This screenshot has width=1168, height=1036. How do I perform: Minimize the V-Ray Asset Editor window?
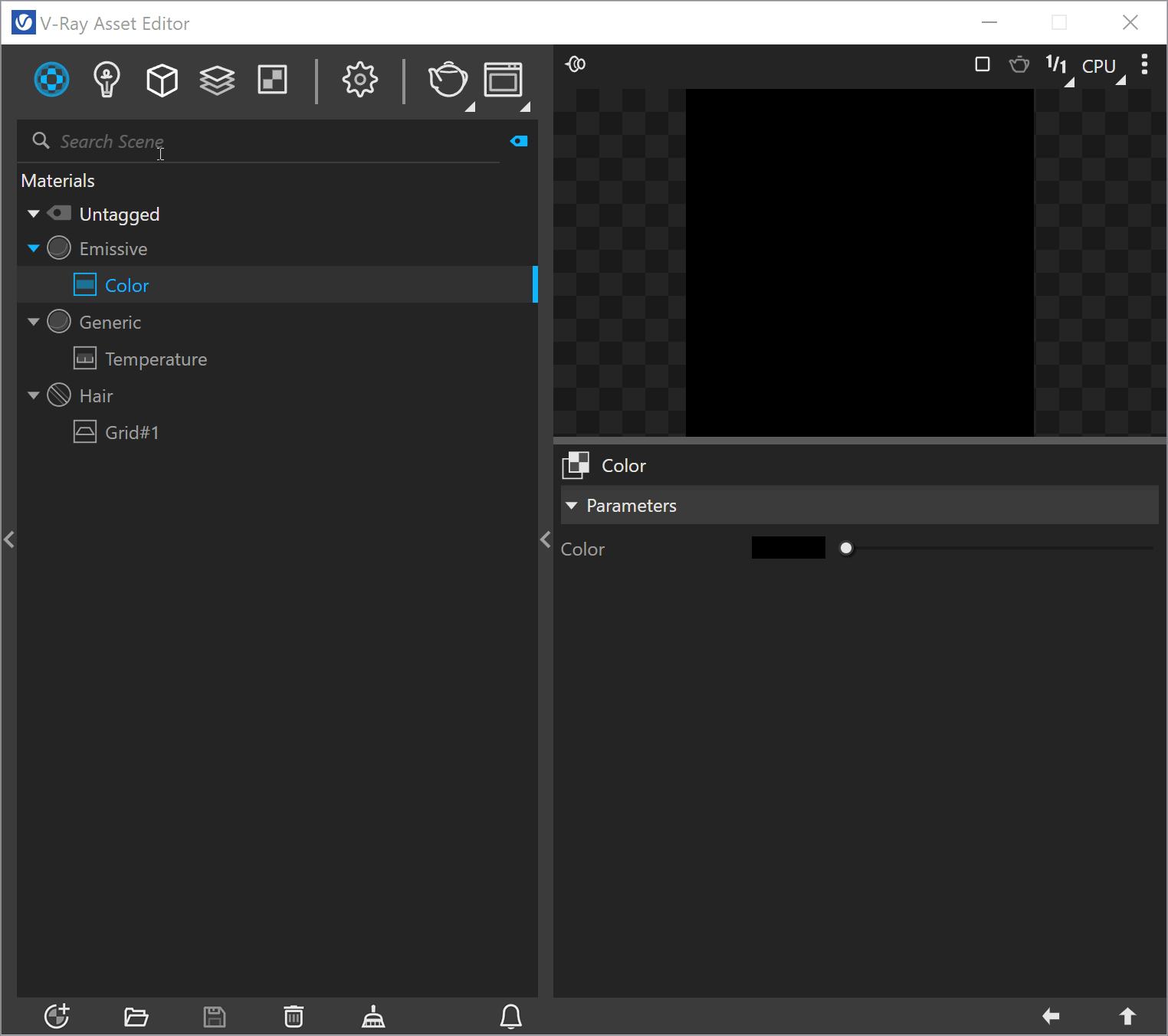tap(989, 22)
